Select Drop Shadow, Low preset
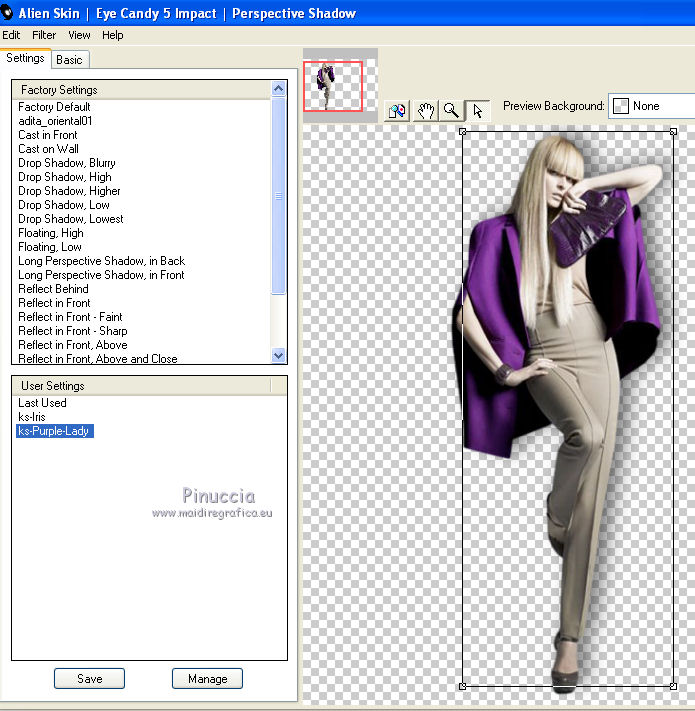This screenshot has height=711, width=695. coord(64,205)
